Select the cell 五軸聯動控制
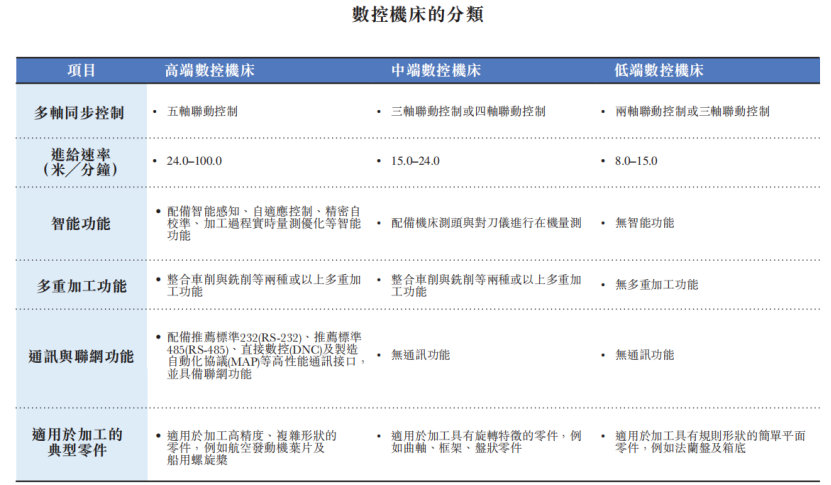This screenshot has width=831, height=485. point(202,111)
